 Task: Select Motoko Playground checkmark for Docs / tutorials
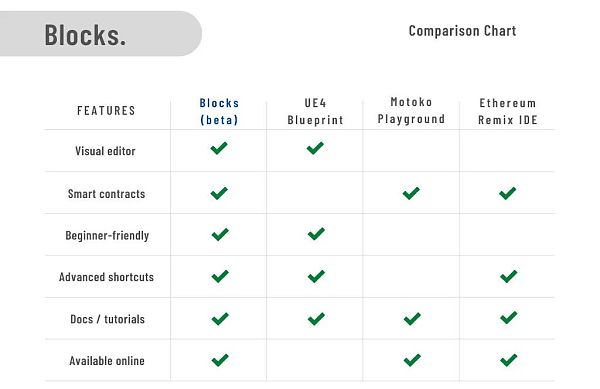(x=412, y=318)
